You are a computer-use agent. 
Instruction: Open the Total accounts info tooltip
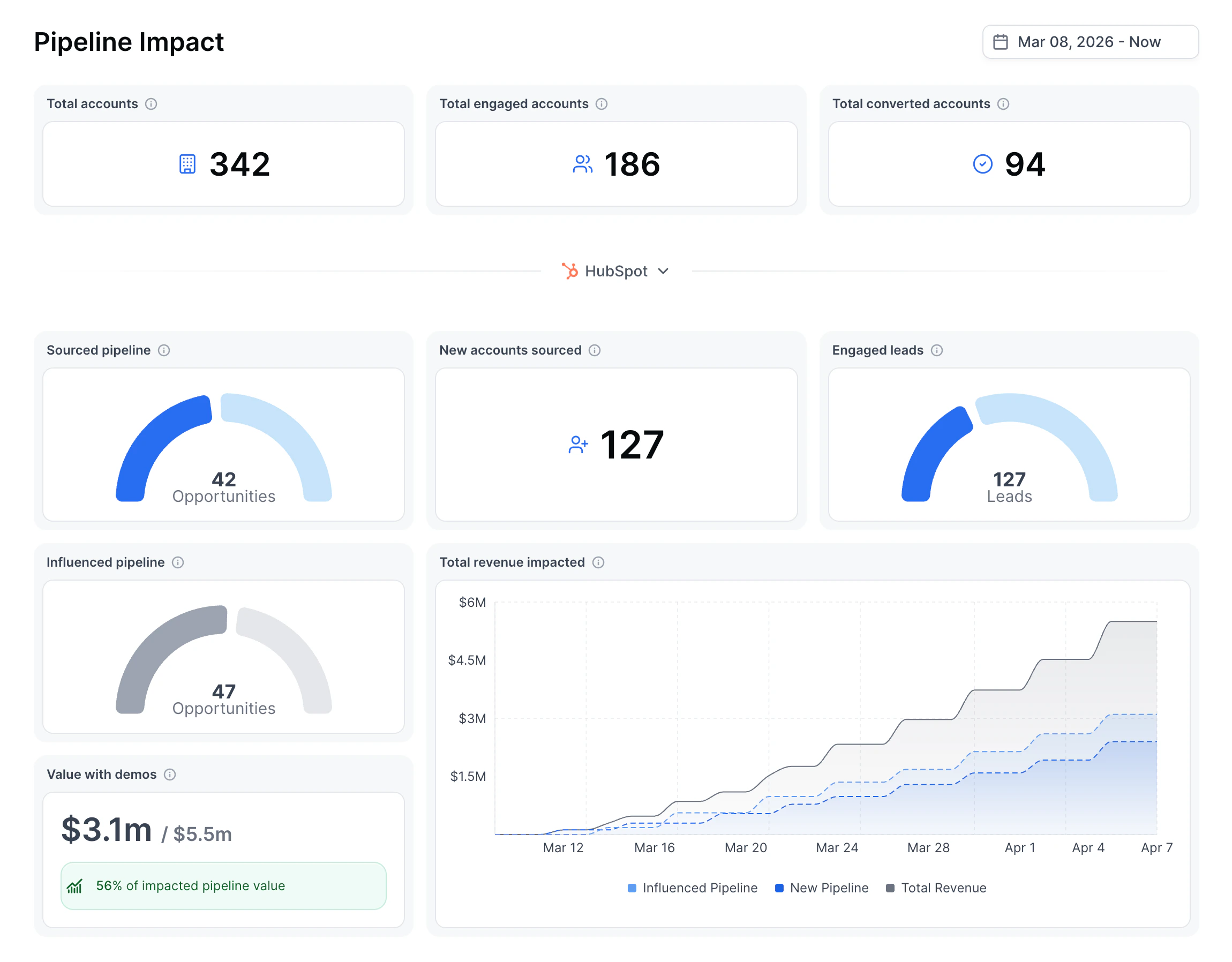point(151,103)
